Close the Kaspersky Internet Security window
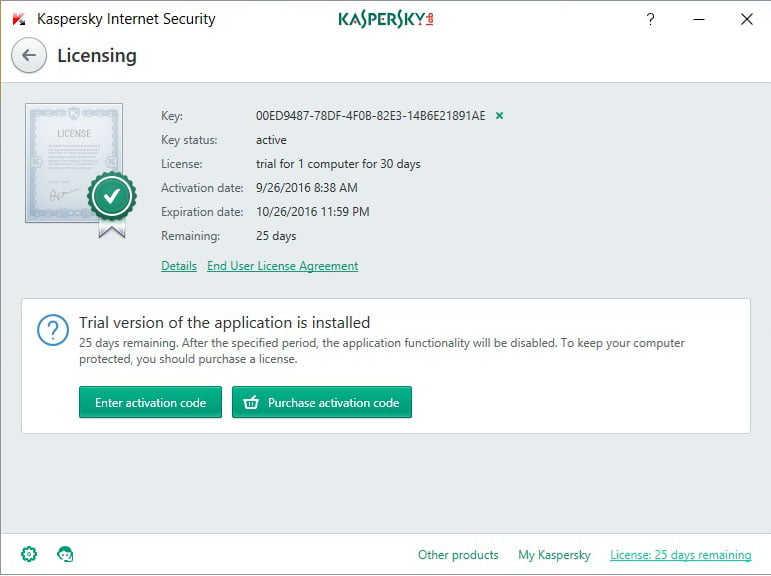The image size is (771, 576). [747, 19]
